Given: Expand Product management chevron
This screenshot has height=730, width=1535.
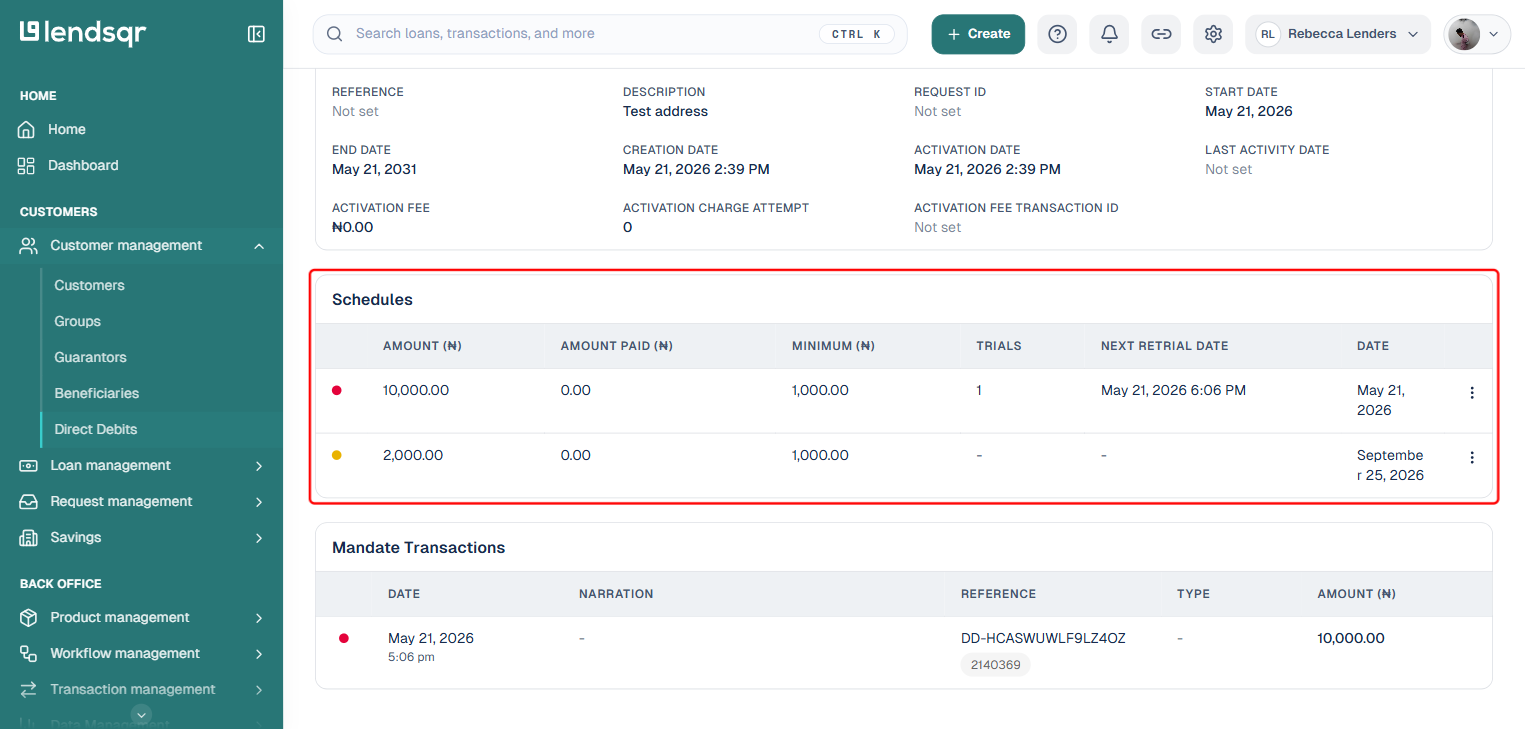Looking at the screenshot, I should pyautogui.click(x=259, y=618).
